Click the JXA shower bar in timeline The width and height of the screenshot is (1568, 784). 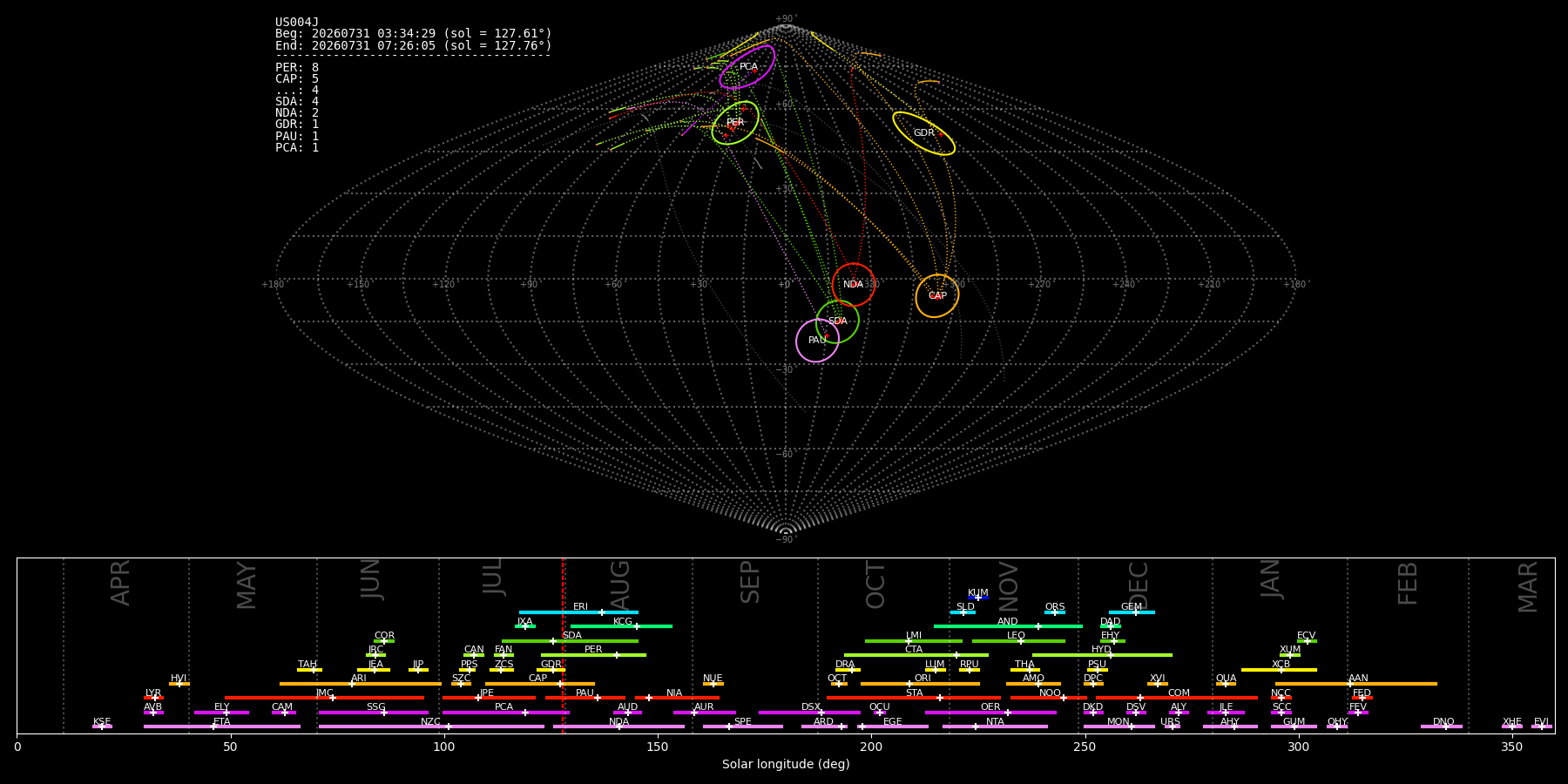pos(525,626)
